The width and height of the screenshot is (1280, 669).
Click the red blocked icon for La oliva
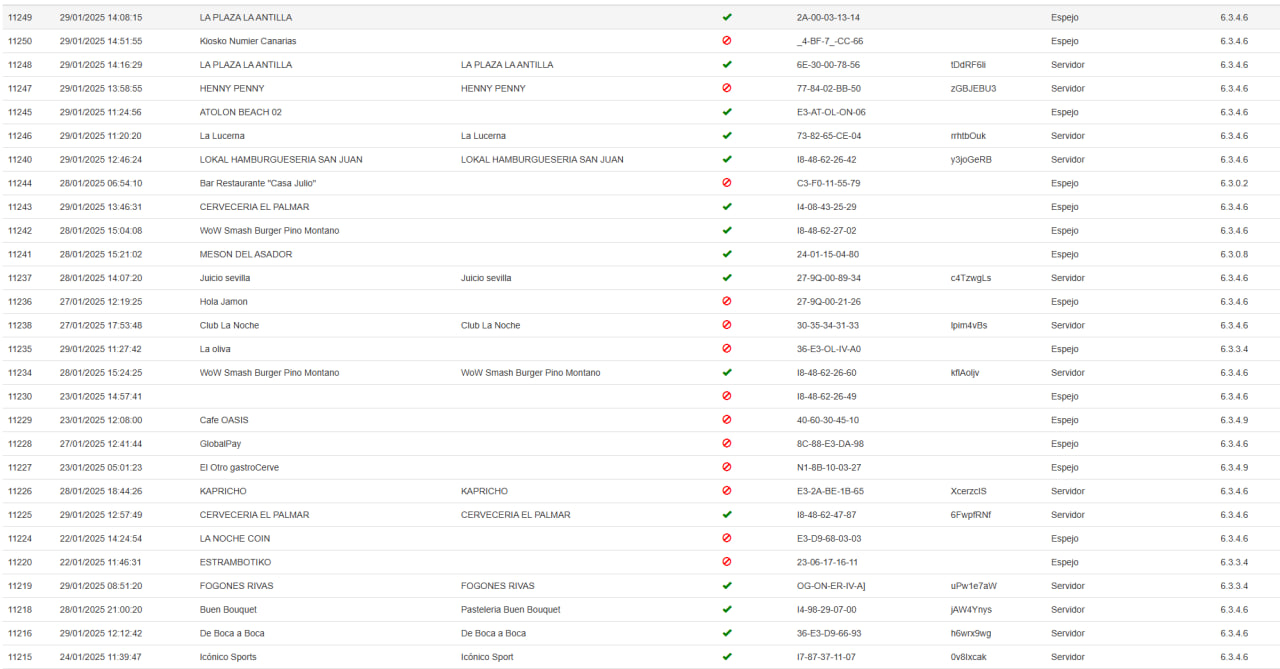tap(727, 349)
